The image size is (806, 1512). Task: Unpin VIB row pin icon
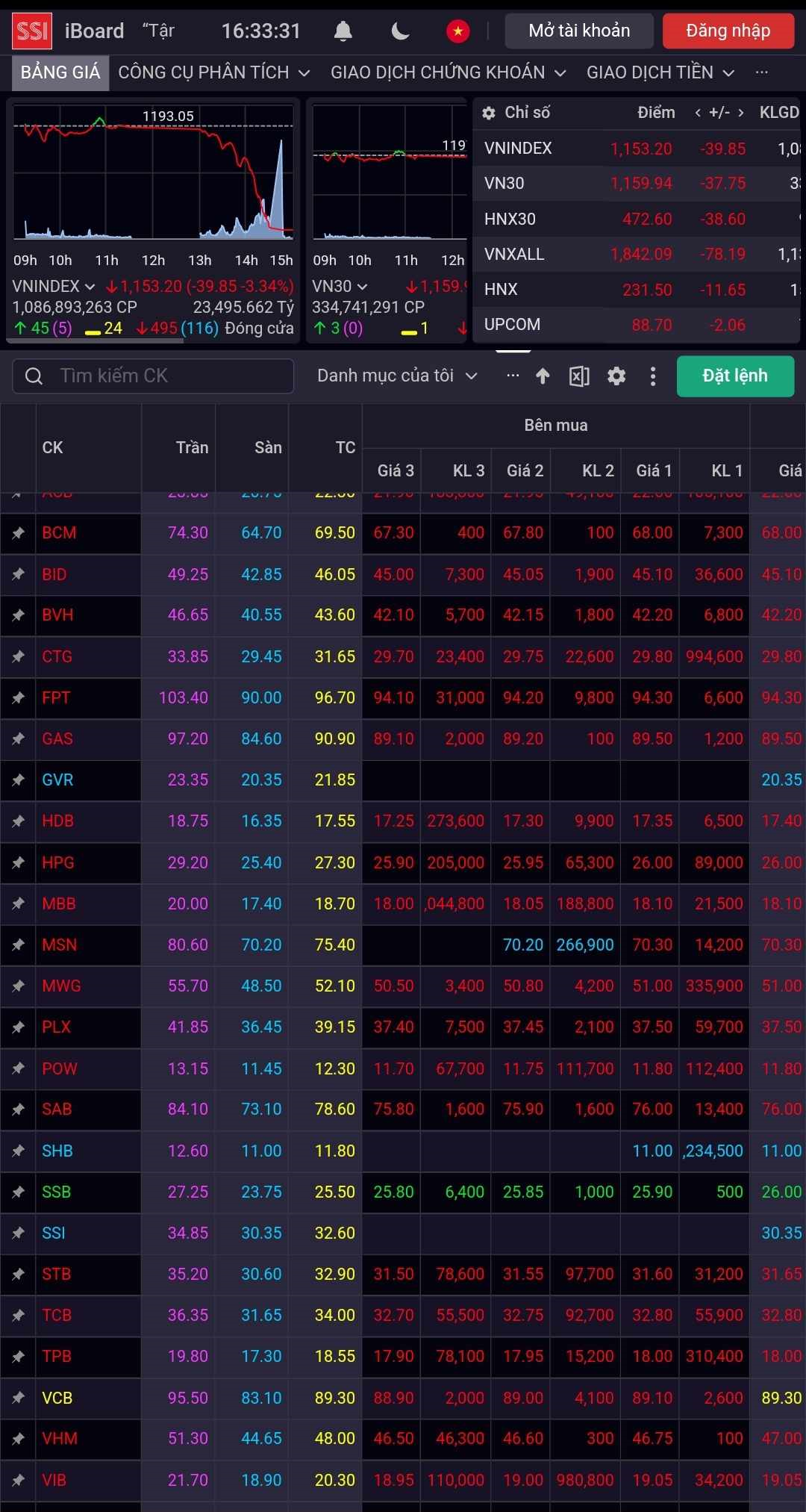(x=18, y=1480)
